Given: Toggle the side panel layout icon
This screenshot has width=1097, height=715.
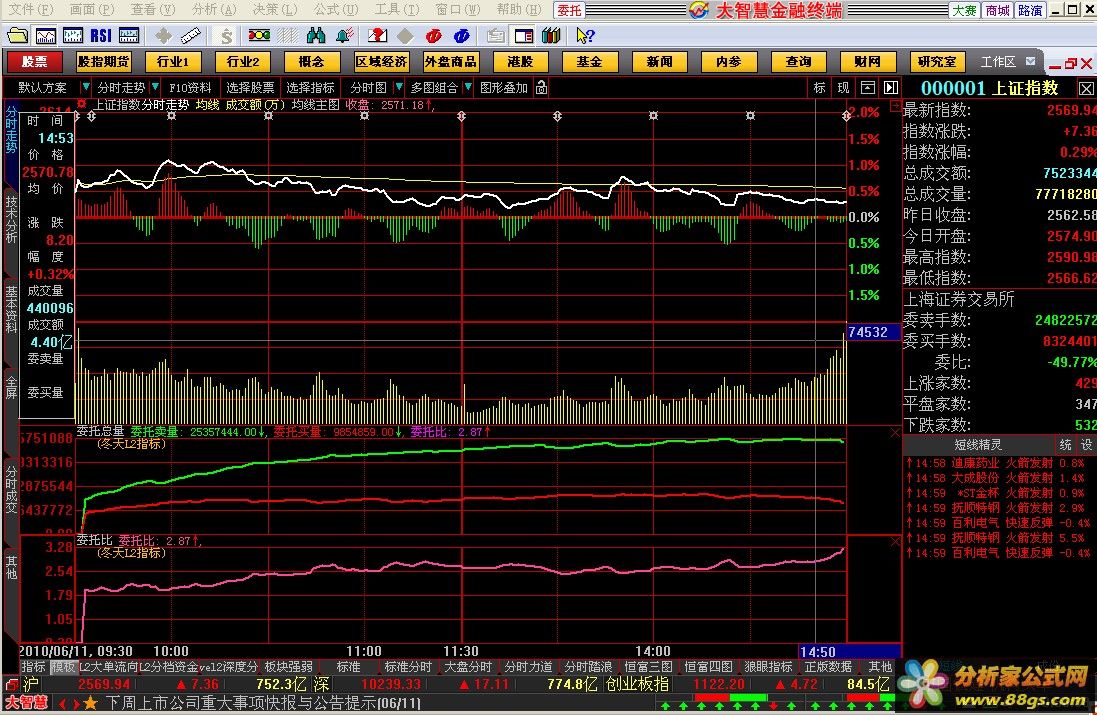Looking at the screenshot, I should [523, 35].
